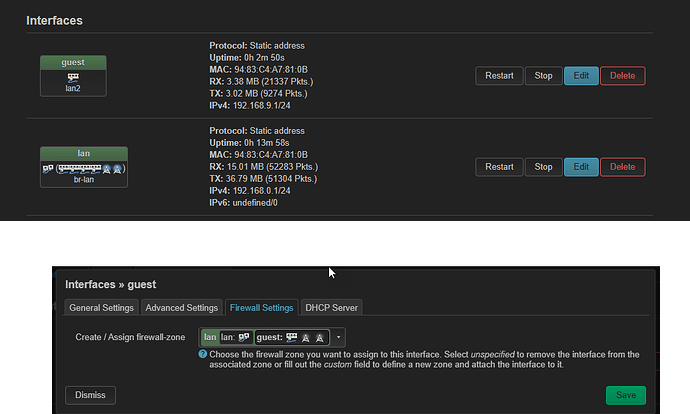Image resolution: width=690 pixels, height=414 pixels.
Task: Save the guest firewall settings
Action: coord(625,395)
